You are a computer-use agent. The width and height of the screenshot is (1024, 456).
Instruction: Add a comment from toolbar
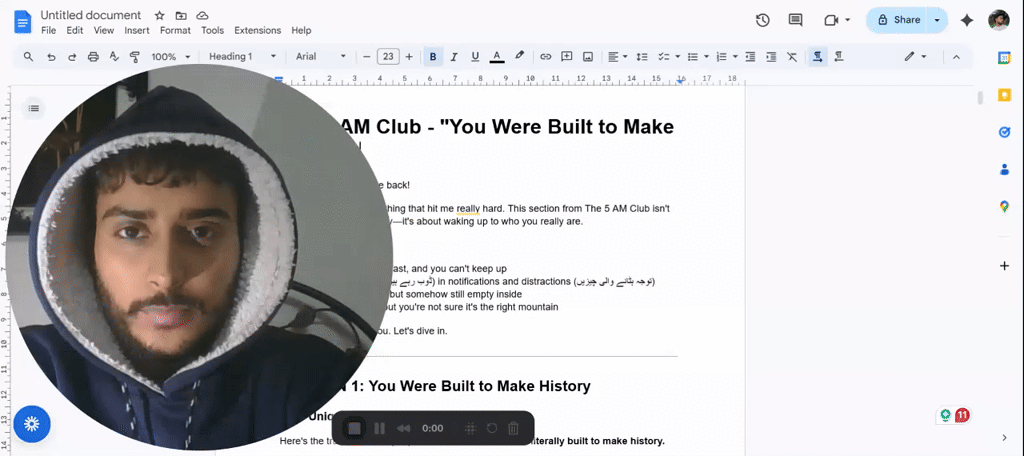(567, 57)
